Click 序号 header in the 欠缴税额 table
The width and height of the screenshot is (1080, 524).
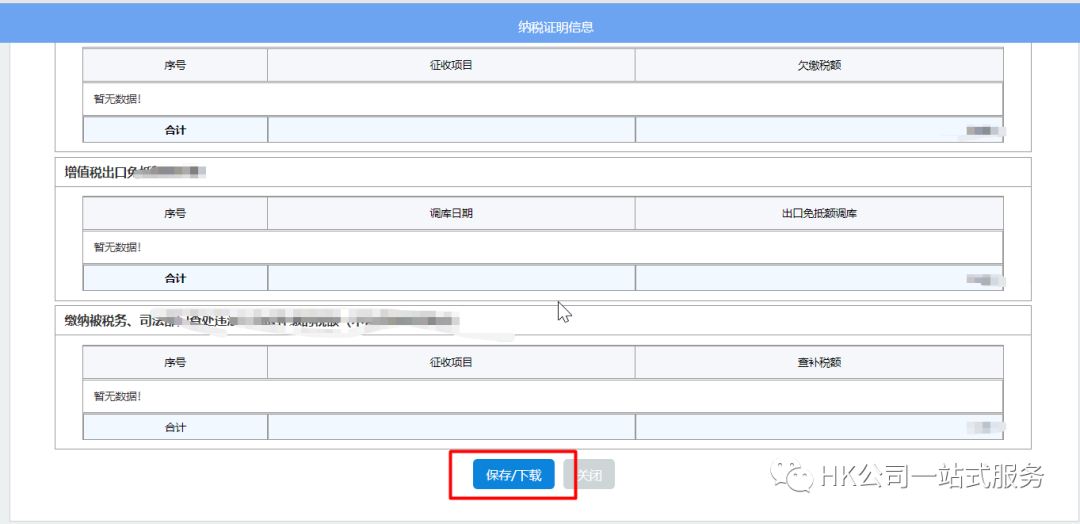point(175,65)
